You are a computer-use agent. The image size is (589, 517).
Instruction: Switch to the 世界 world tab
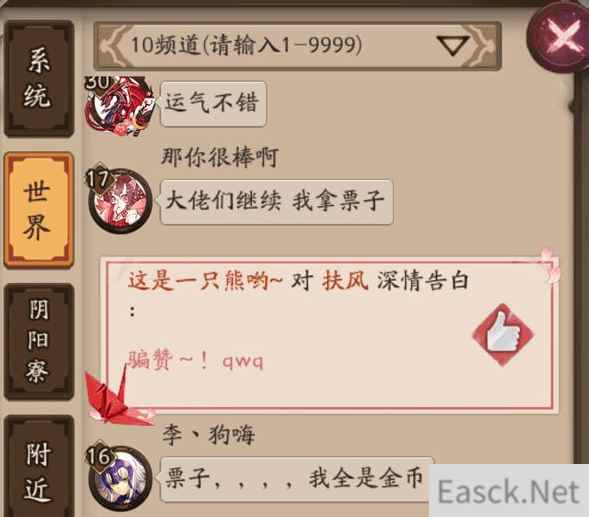pyautogui.click(x=39, y=210)
